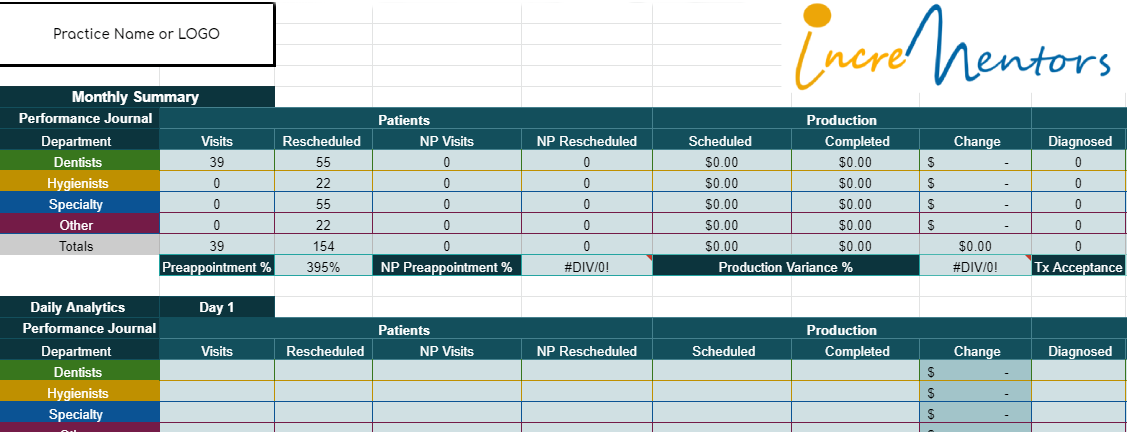Click the Monthly Summary header cell
Image resolution: width=1127 pixels, height=432 pixels.
tap(137, 97)
